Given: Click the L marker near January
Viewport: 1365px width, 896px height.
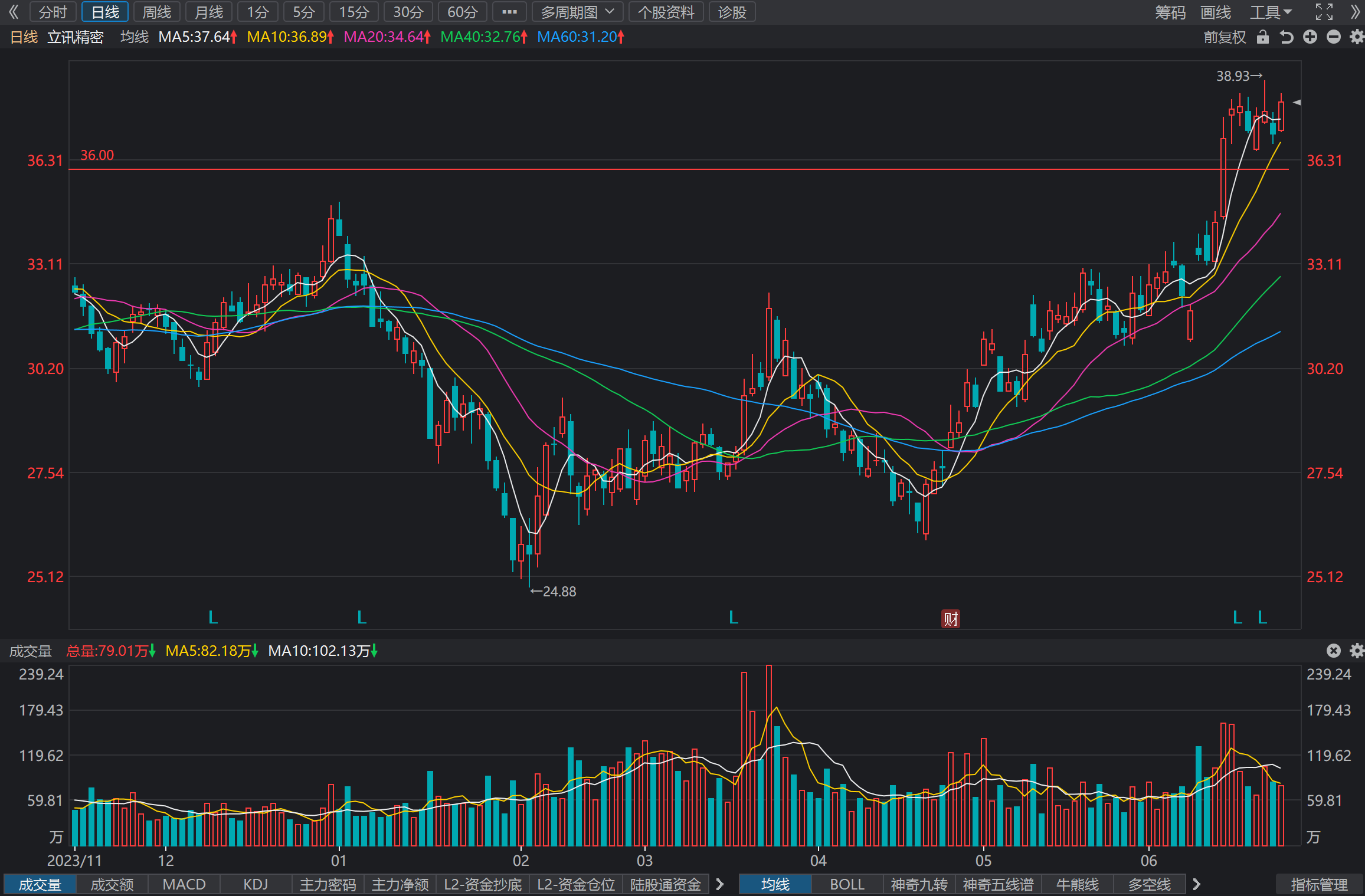Looking at the screenshot, I should click(362, 618).
